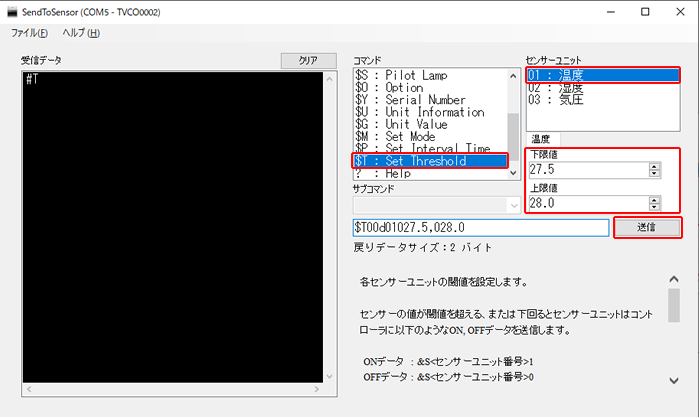Select sensor unit 03 : 気圧
The image size is (700, 418).
coord(603,100)
